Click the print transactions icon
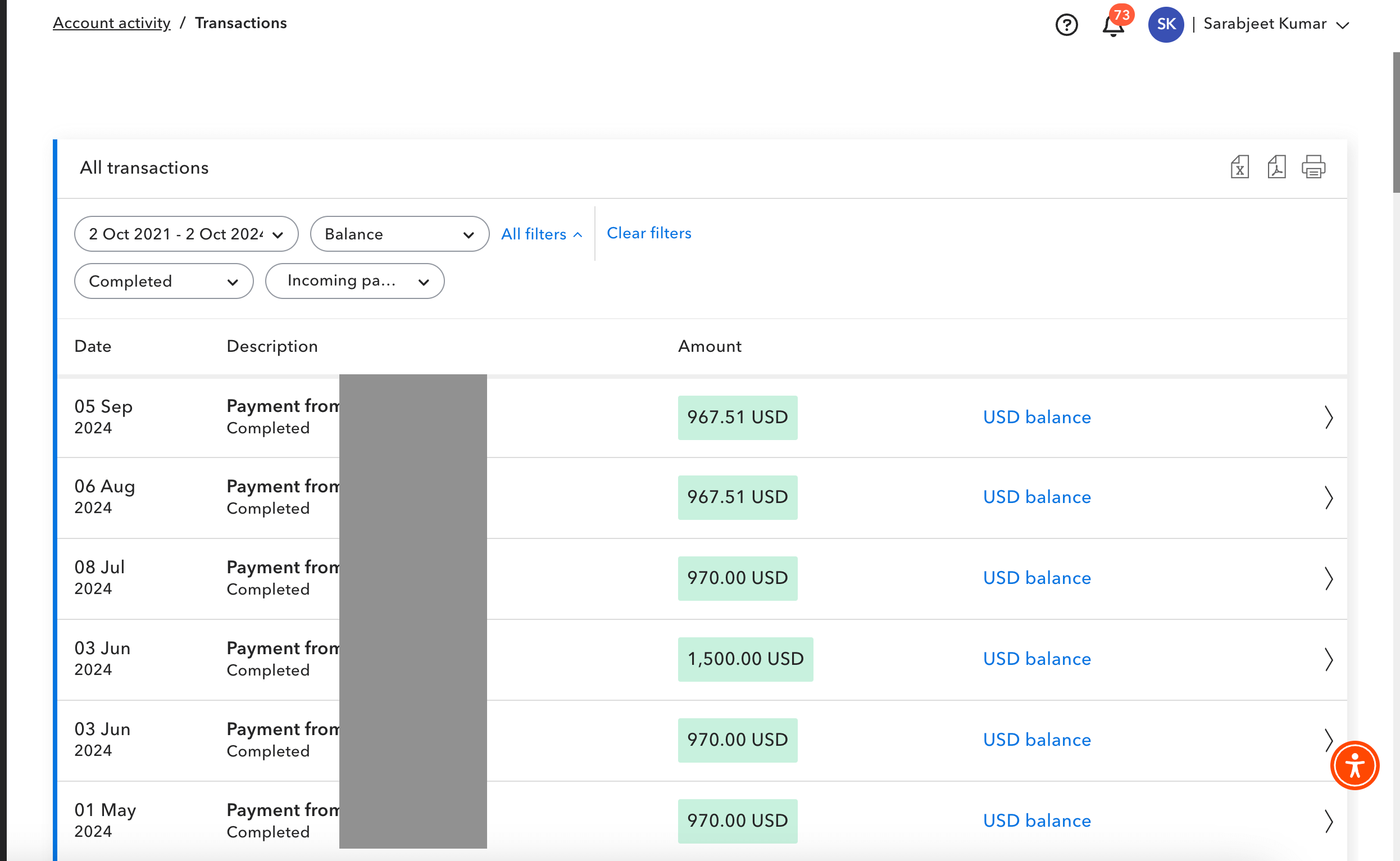The height and width of the screenshot is (861, 1400). click(x=1313, y=167)
